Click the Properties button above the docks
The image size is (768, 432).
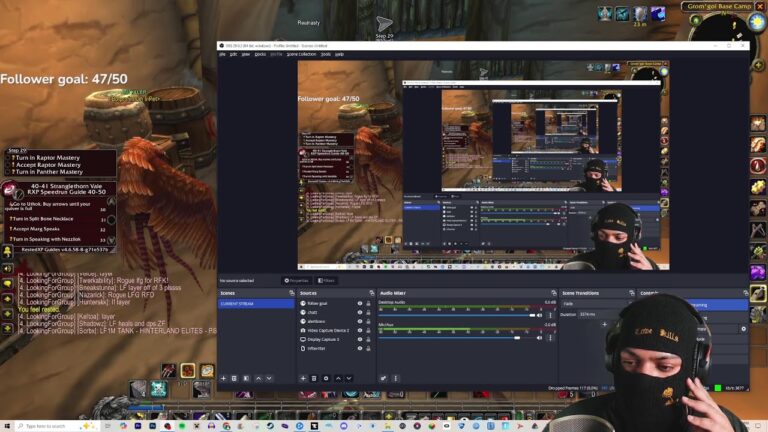click(296, 281)
